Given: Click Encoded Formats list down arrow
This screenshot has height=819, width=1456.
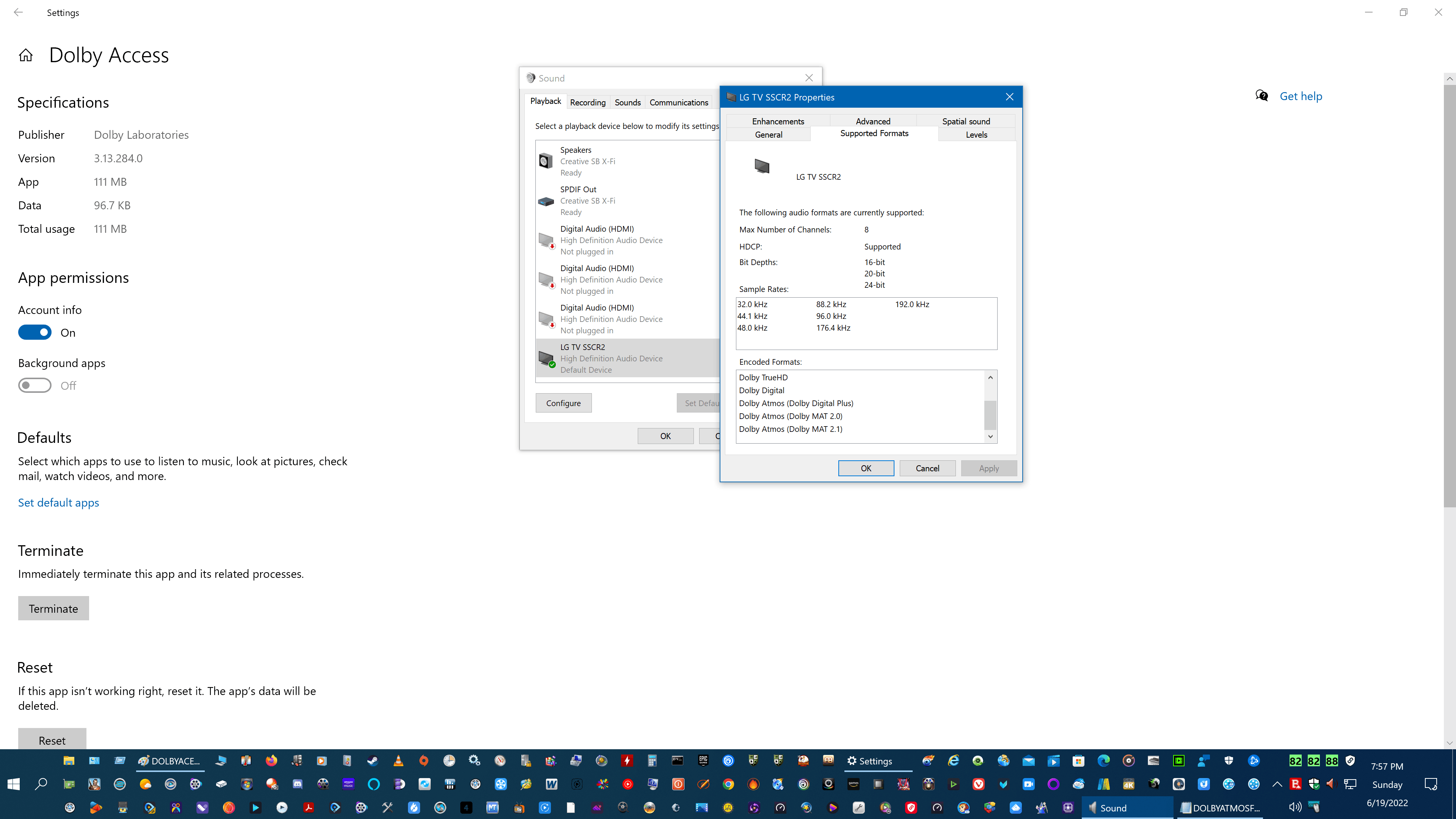Looking at the screenshot, I should pyautogui.click(x=990, y=436).
